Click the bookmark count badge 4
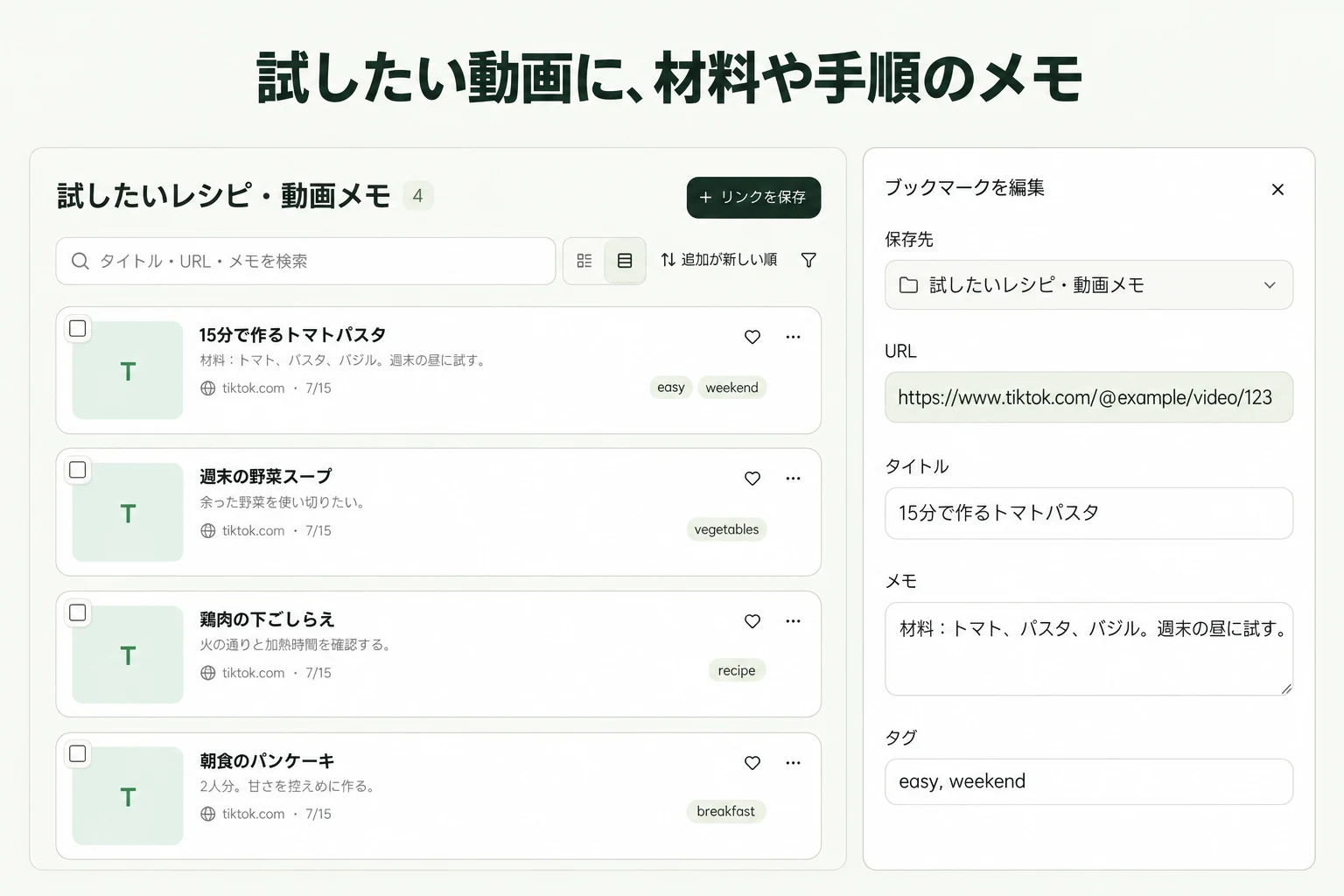Image resolution: width=1344 pixels, height=896 pixels. pyautogui.click(x=417, y=196)
